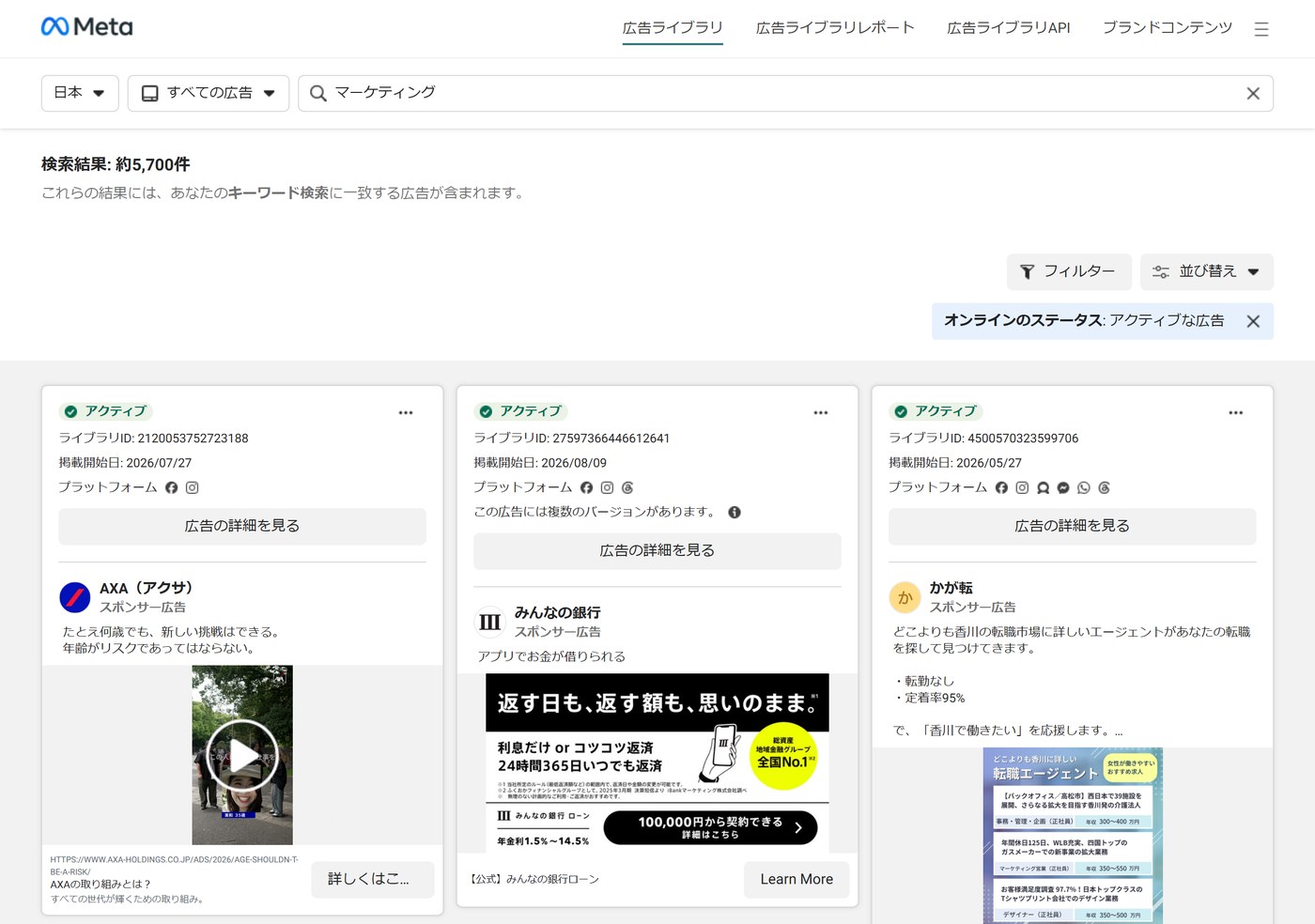Click the 【公式】みんなの銀行ローン headline

(534, 880)
